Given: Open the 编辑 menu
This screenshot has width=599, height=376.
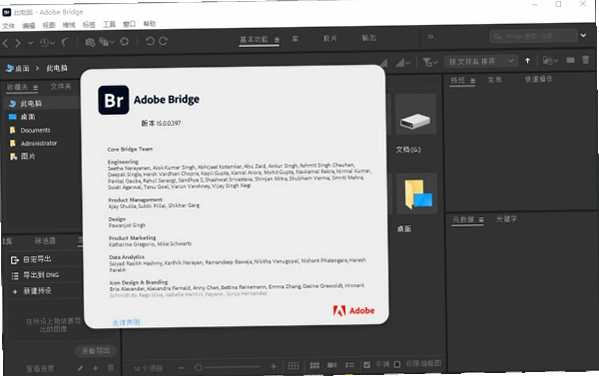Looking at the screenshot, I should coord(29,26).
